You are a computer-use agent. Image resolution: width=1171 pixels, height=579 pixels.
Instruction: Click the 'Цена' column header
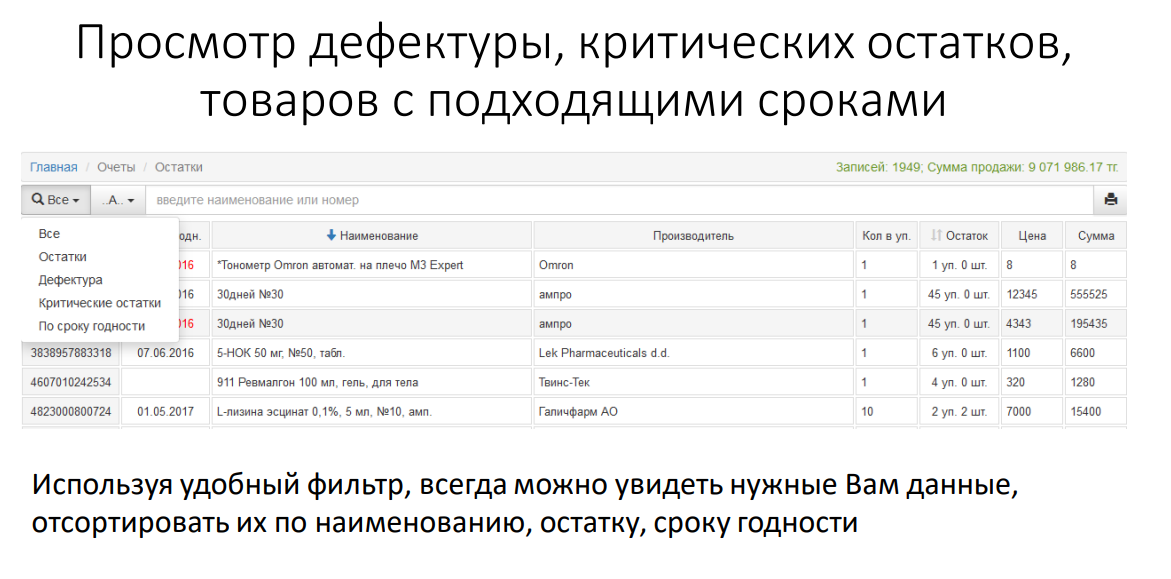(1032, 236)
